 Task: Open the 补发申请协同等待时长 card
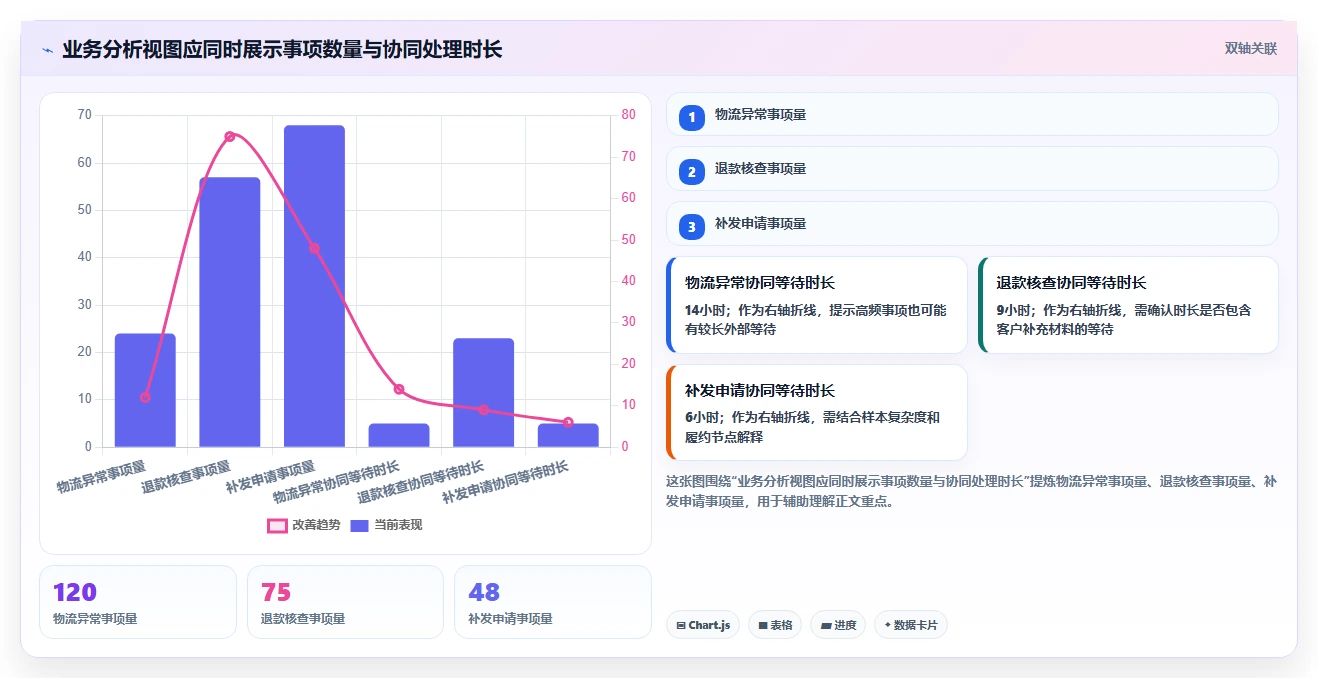[x=817, y=412]
